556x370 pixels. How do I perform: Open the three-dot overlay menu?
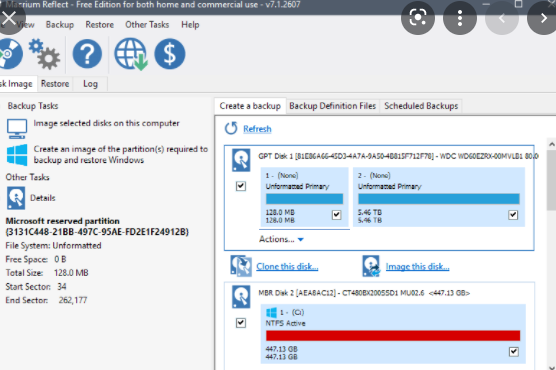(460, 17)
